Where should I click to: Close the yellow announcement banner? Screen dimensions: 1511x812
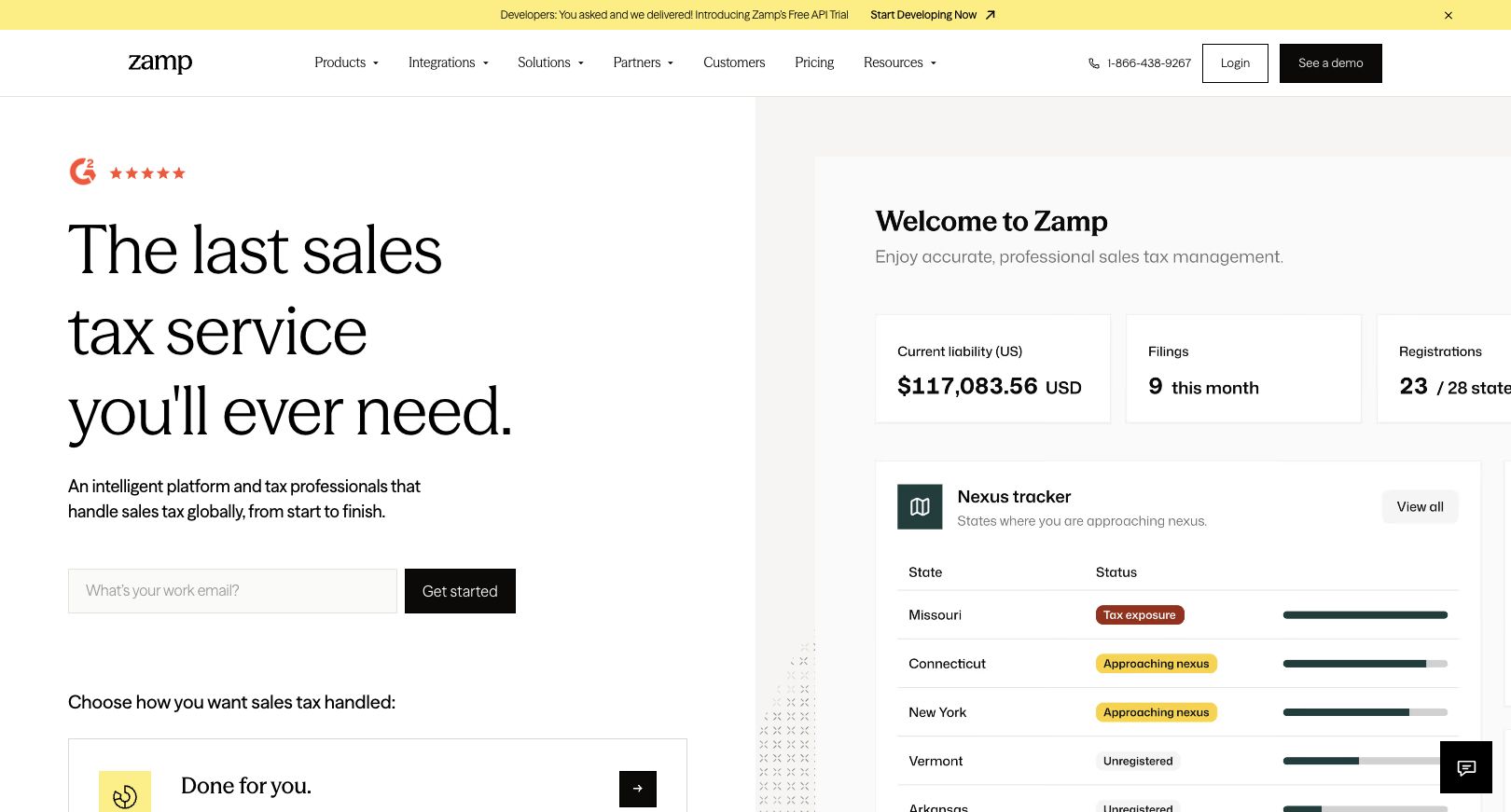[1449, 15]
